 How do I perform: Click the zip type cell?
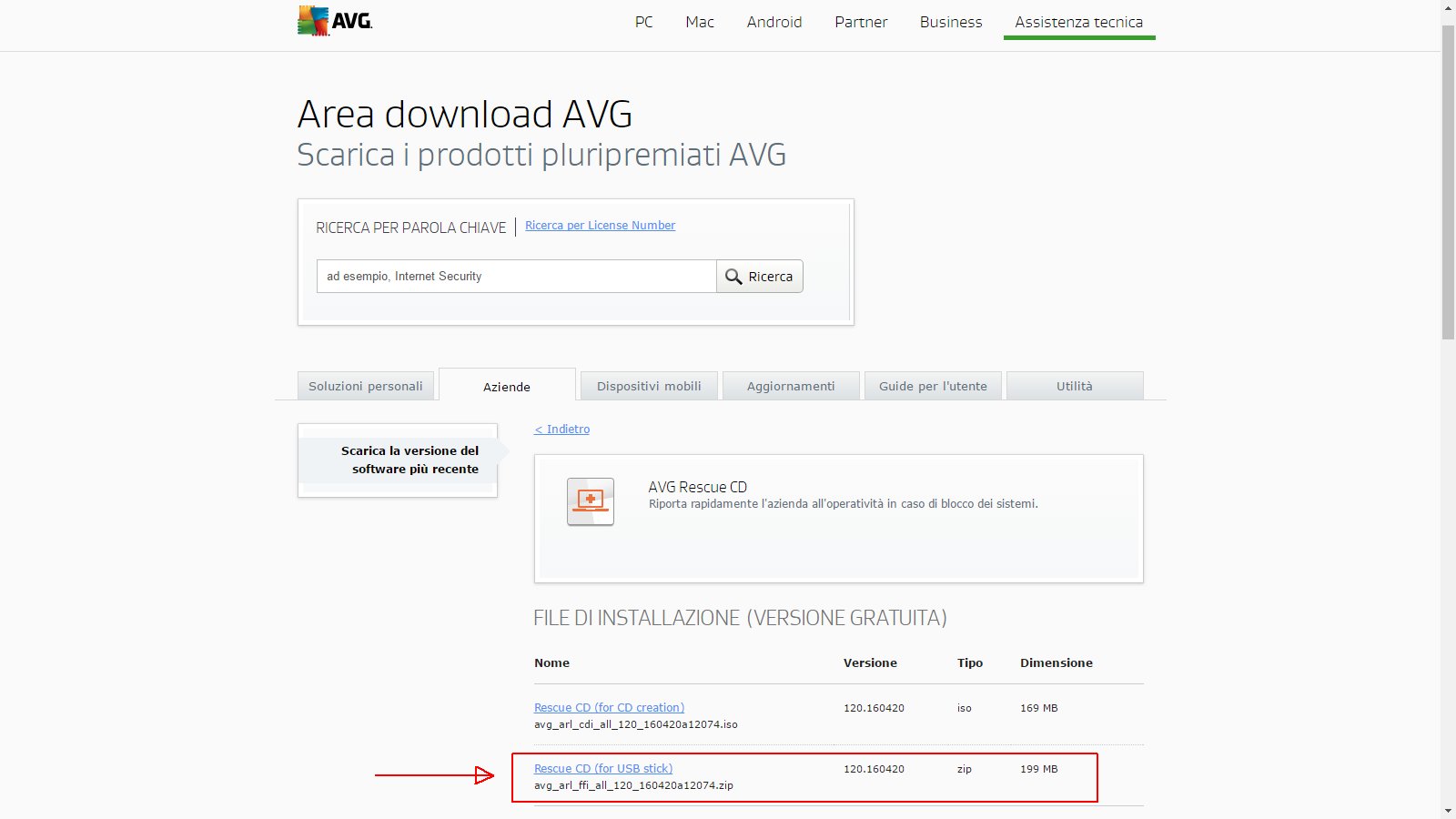(965, 769)
